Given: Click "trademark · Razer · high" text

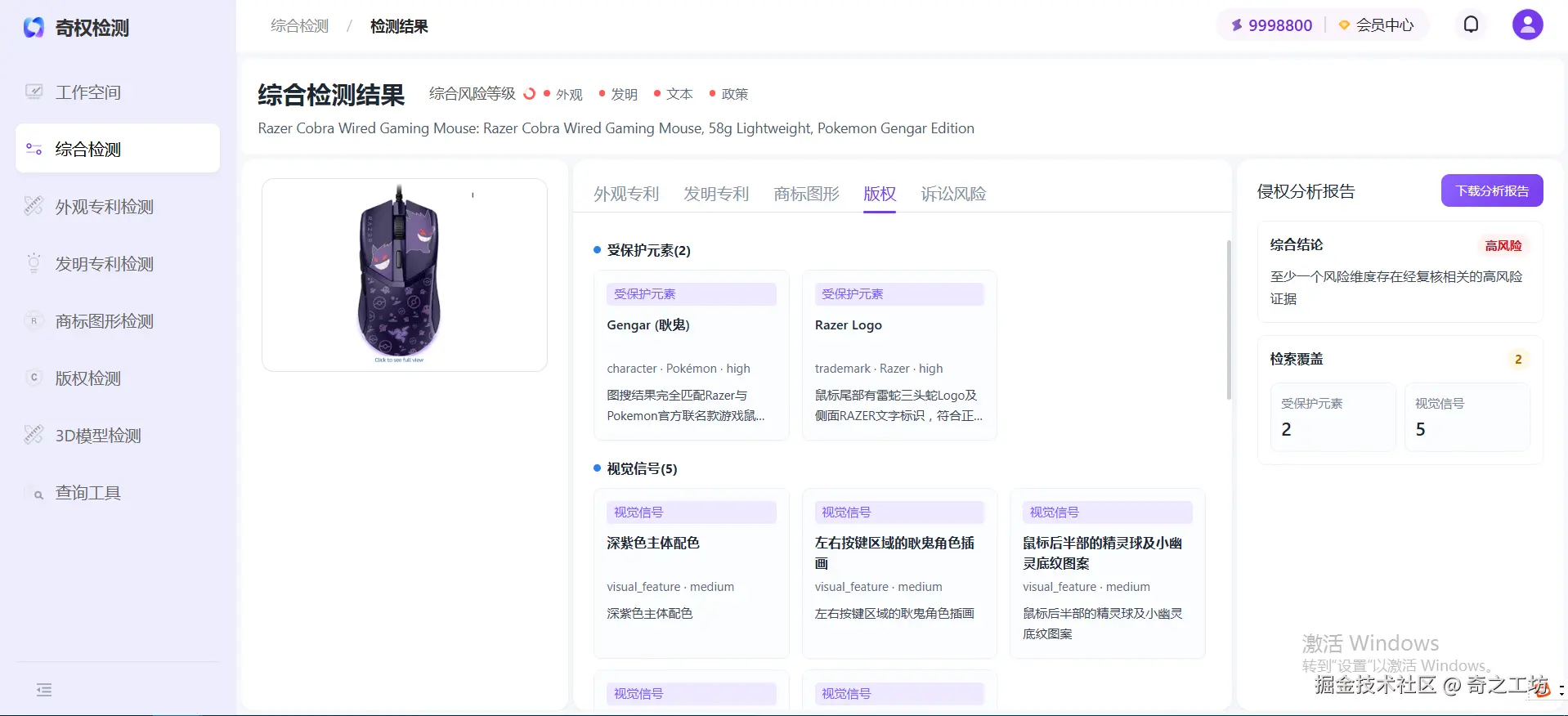Looking at the screenshot, I should pyautogui.click(x=879, y=369).
